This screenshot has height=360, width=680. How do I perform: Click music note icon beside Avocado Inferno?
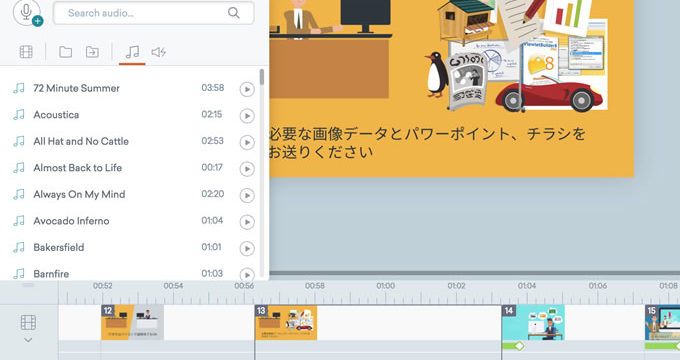point(19,221)
